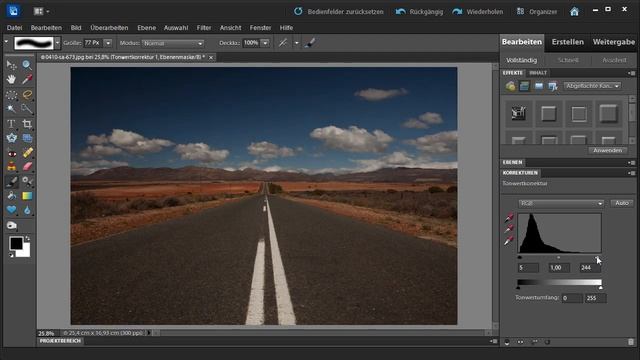
Task: Select the Clone Stamp tool
Action: click(11, 167)
